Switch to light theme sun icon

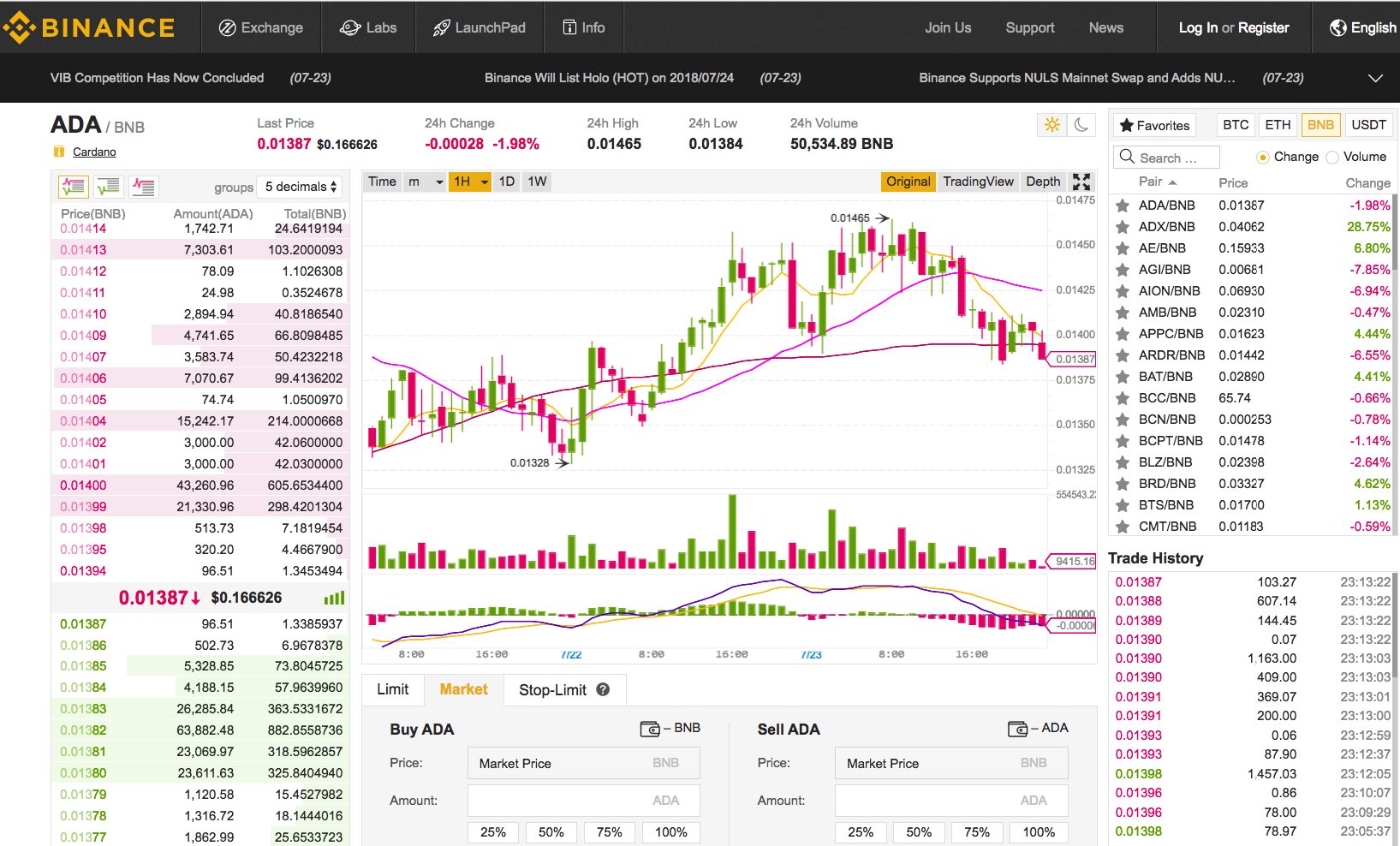tap(1052, 125)
